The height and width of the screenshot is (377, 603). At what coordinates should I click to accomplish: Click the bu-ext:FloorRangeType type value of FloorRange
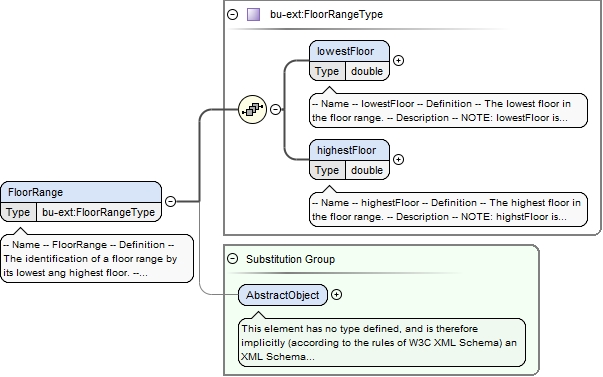(x=98, y=212)
